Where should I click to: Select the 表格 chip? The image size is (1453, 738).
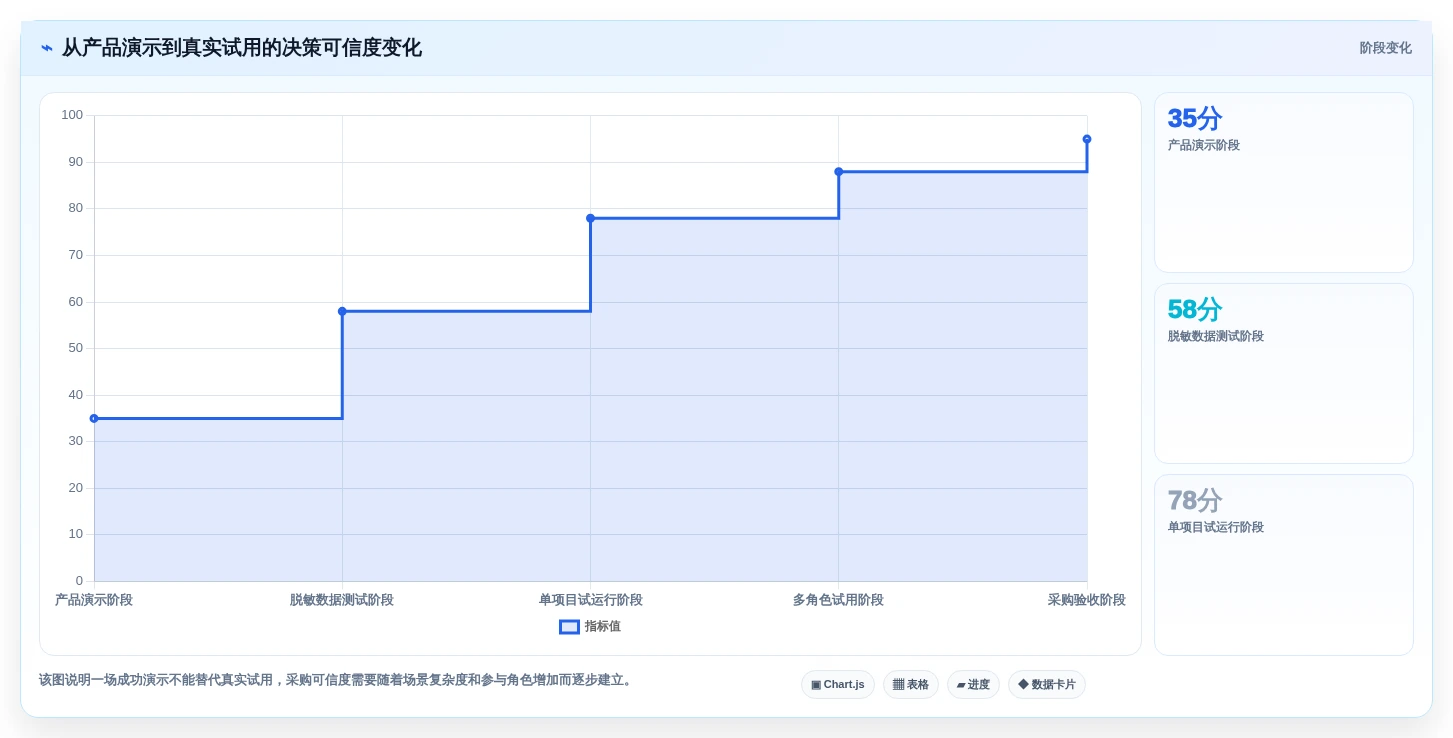(x=911, y=685)
